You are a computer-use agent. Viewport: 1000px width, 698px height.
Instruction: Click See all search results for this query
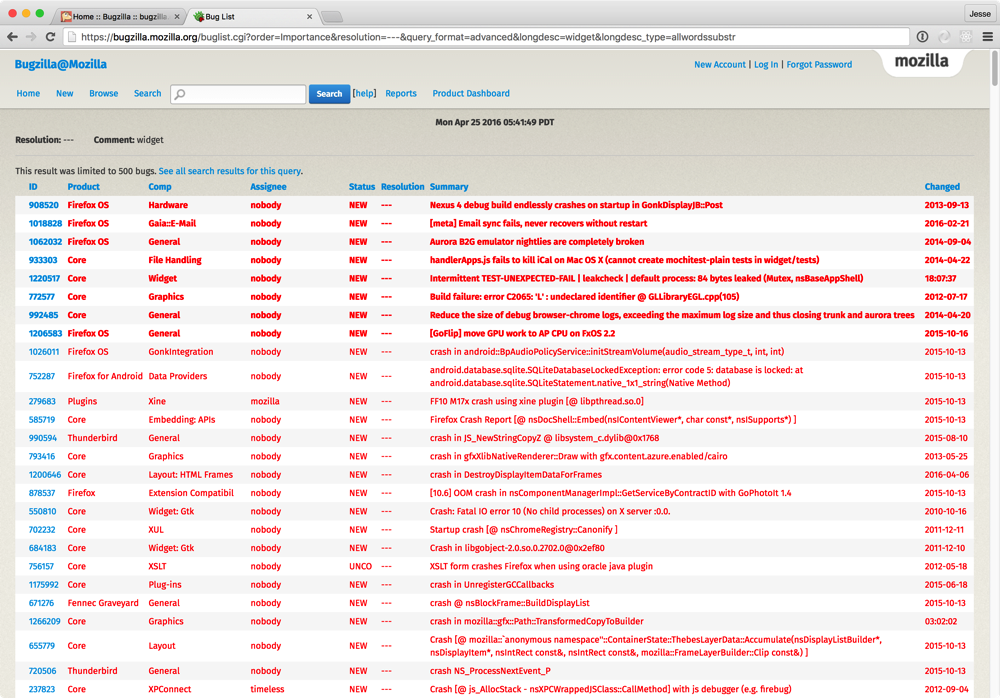(230, 171)
